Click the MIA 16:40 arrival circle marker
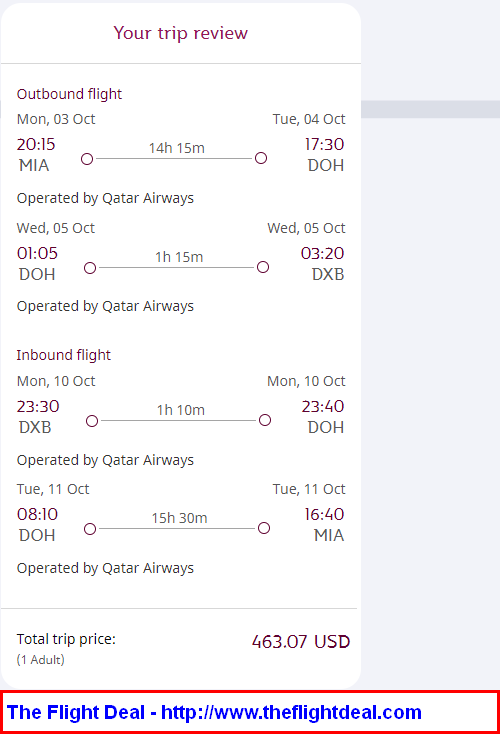Image resolution: width=500 pixels, height=734 pixels. coord(264,528)
